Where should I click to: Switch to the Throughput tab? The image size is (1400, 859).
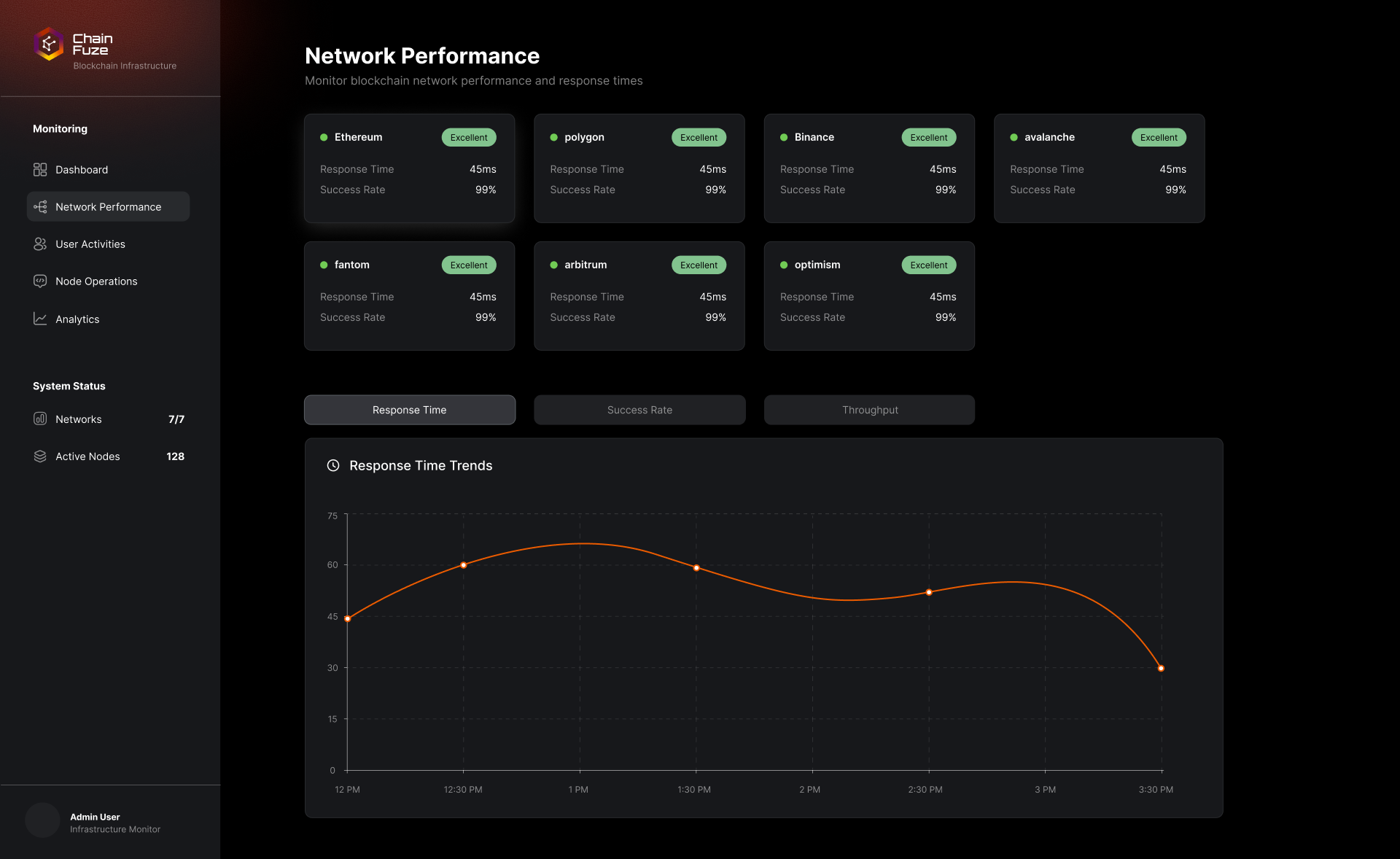869,410
